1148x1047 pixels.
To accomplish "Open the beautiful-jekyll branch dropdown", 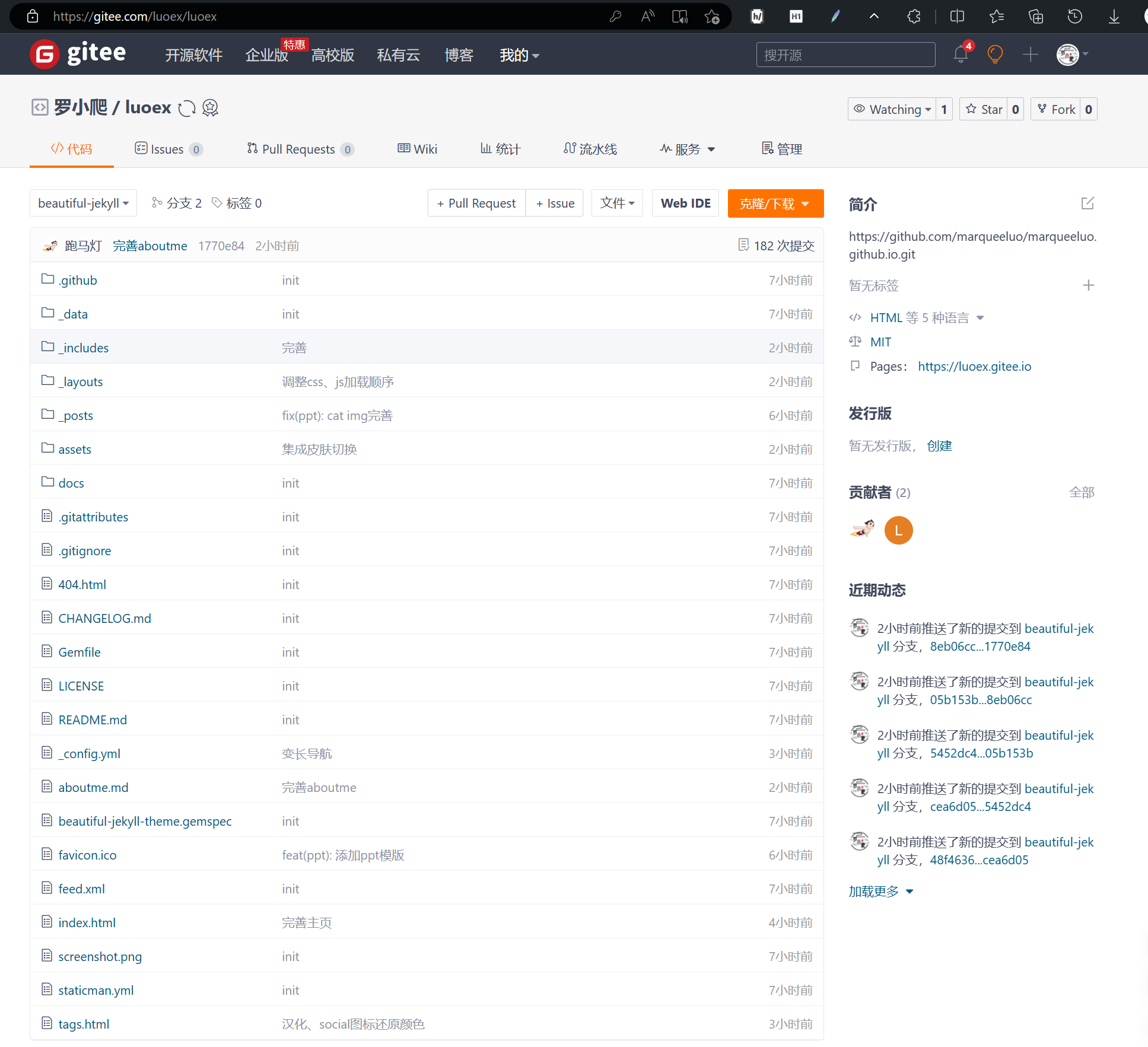I will tap(83, 203).
